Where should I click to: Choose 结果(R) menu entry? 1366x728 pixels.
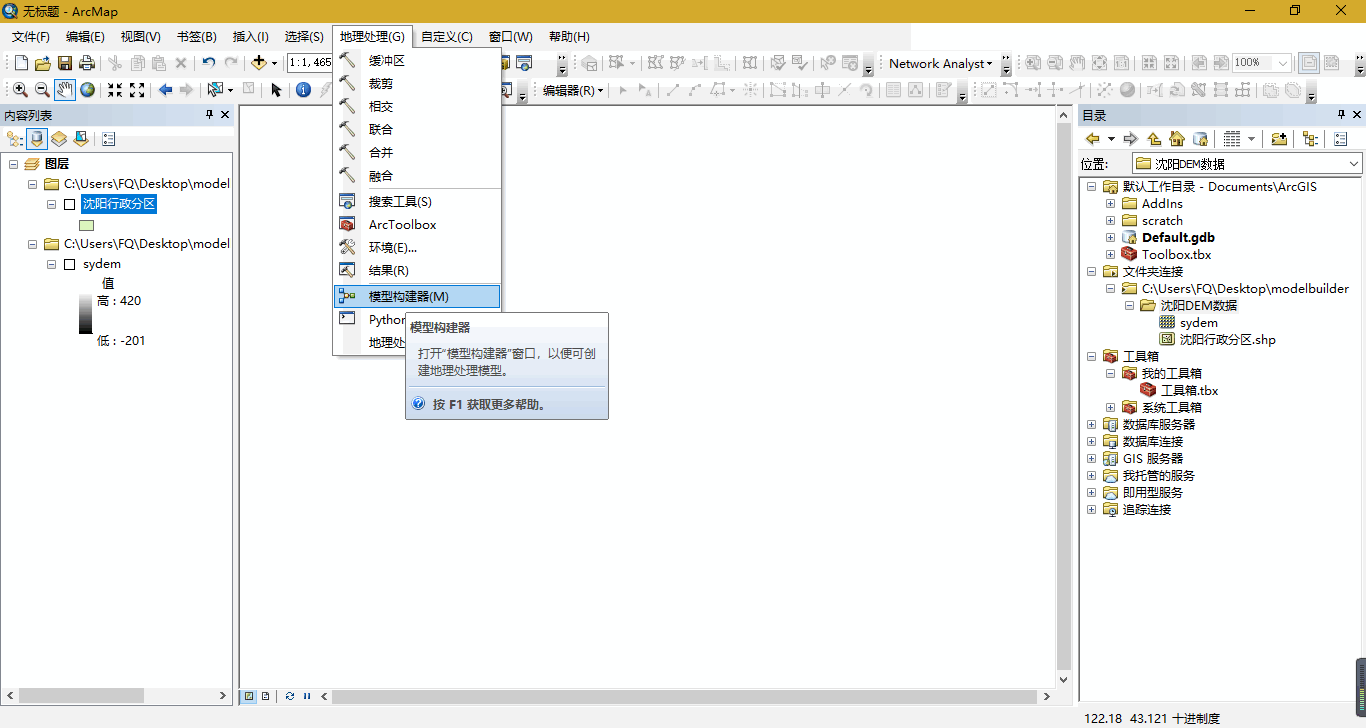(417, 271)
